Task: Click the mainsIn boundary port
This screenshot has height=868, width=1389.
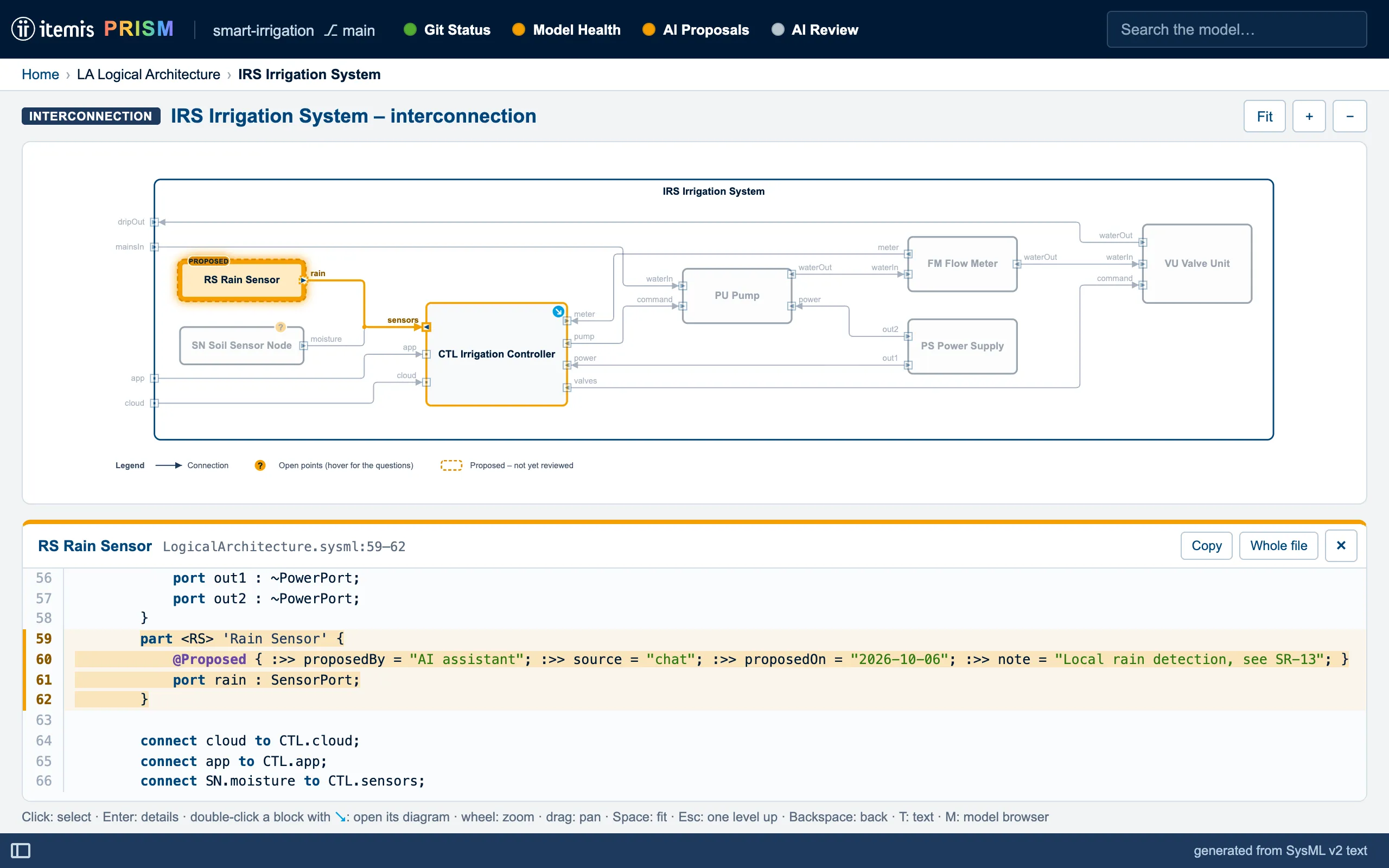Action: 154,247
